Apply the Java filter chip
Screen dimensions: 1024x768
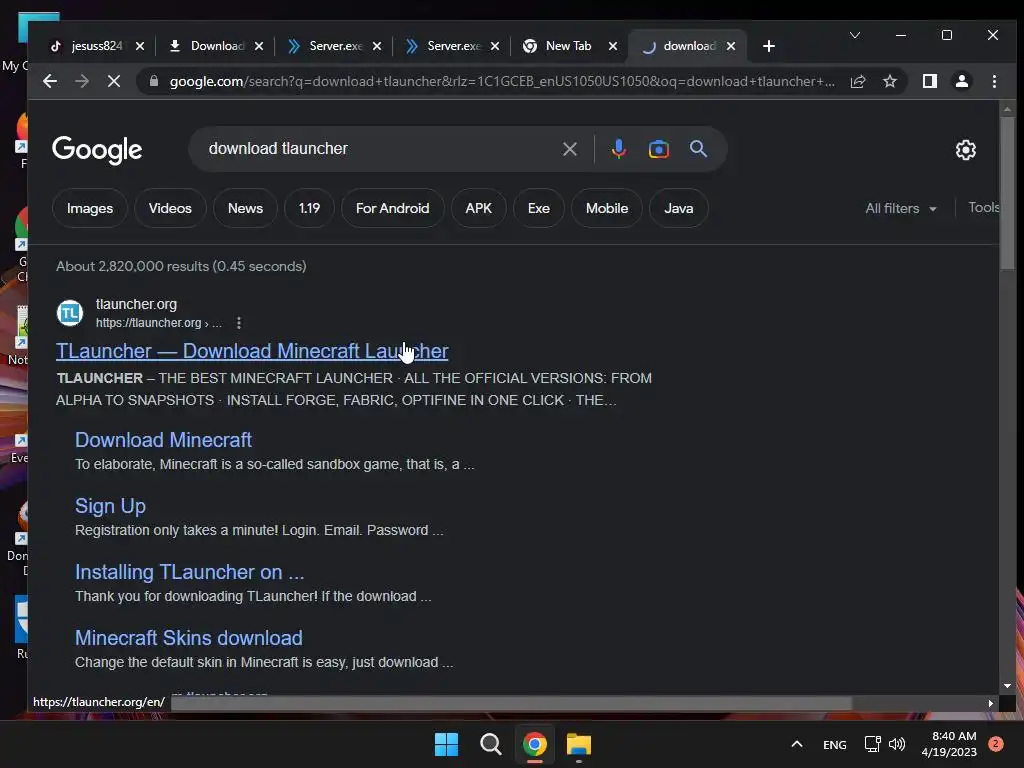click(678, 208)
